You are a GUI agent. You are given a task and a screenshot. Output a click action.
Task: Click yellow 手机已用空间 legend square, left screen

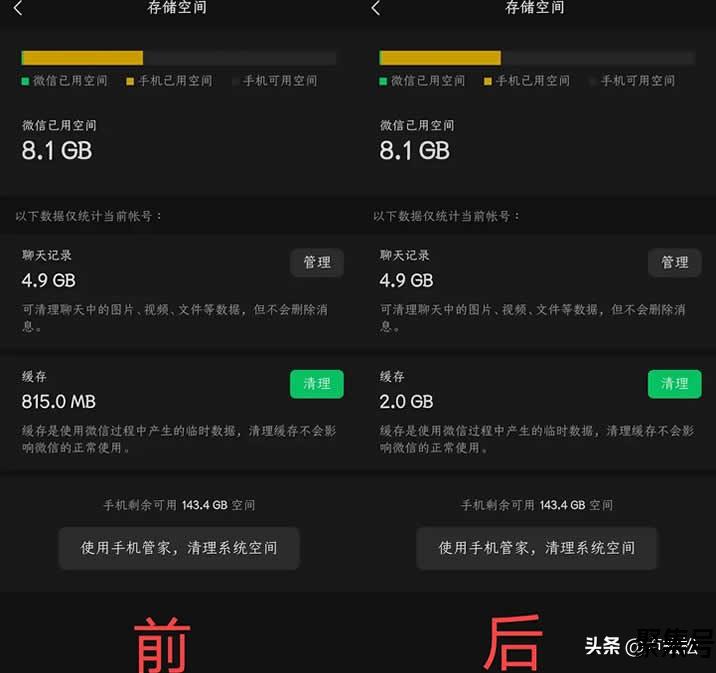[130, 81]
